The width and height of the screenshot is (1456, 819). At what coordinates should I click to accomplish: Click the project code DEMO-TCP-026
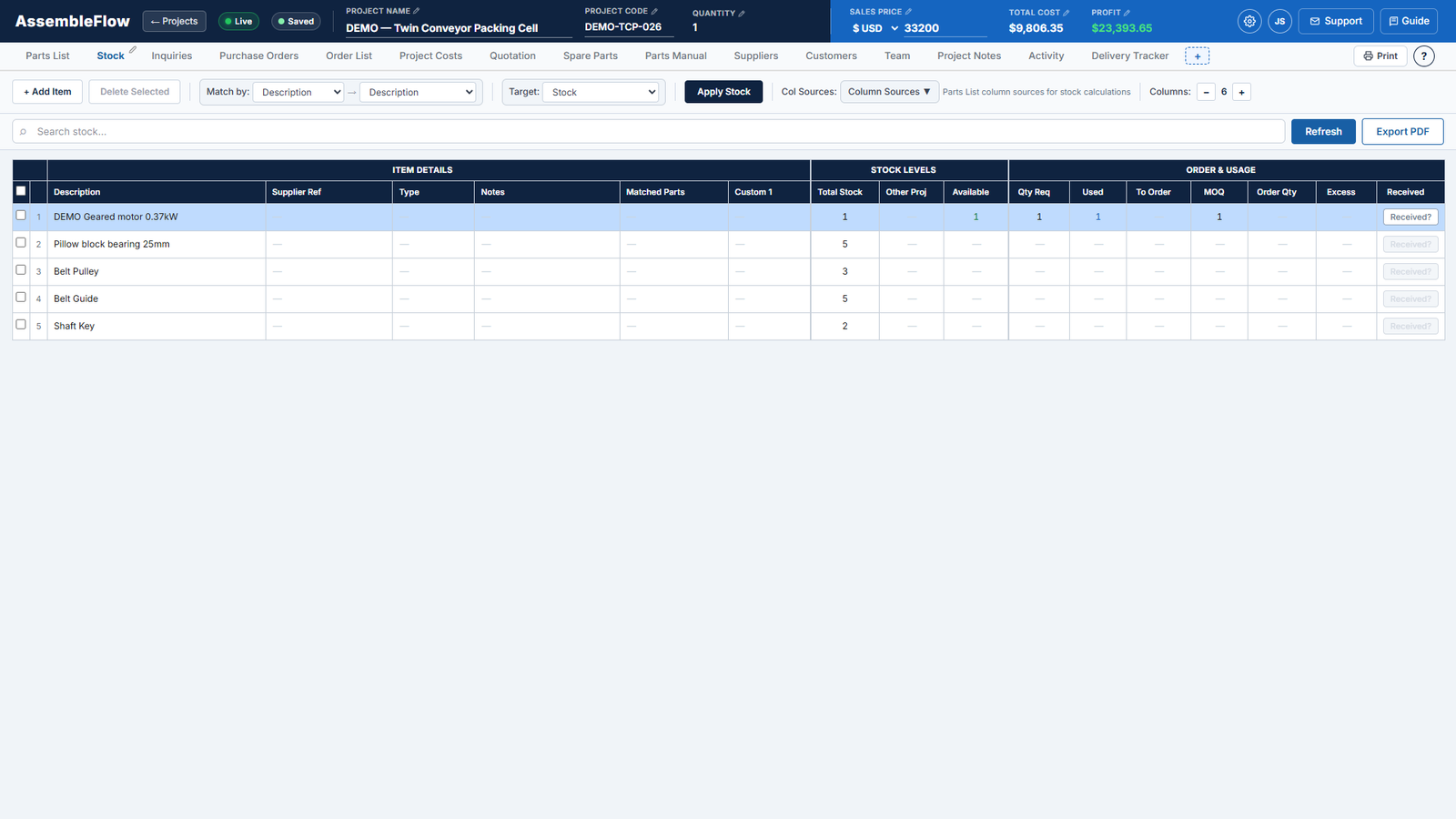tap(629, 27)
